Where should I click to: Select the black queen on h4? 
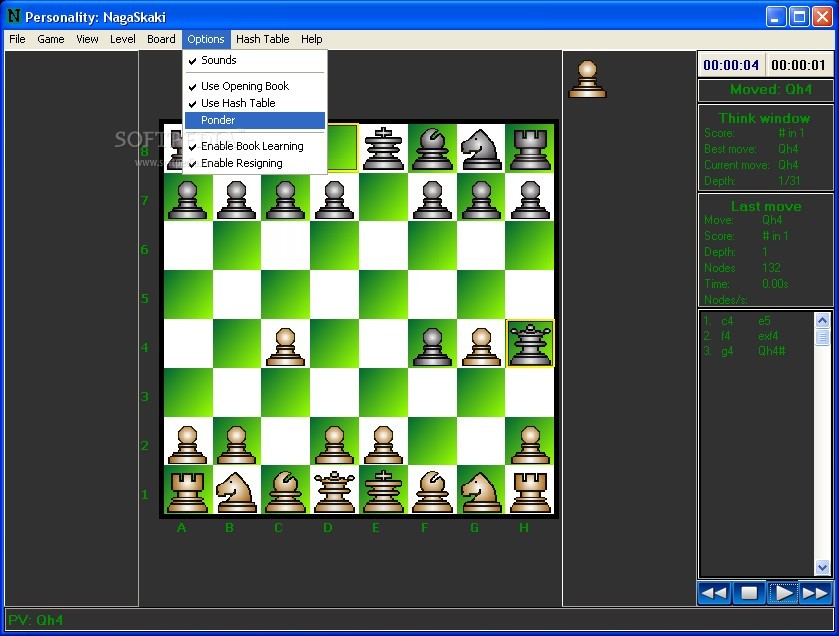coord(530,343)
